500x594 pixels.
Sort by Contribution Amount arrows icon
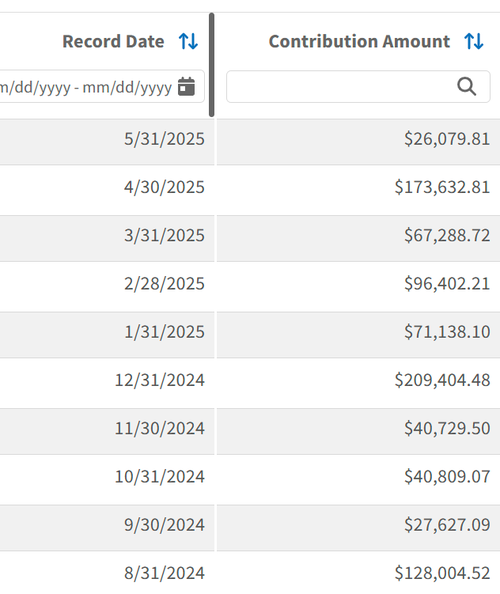[474, 41]
